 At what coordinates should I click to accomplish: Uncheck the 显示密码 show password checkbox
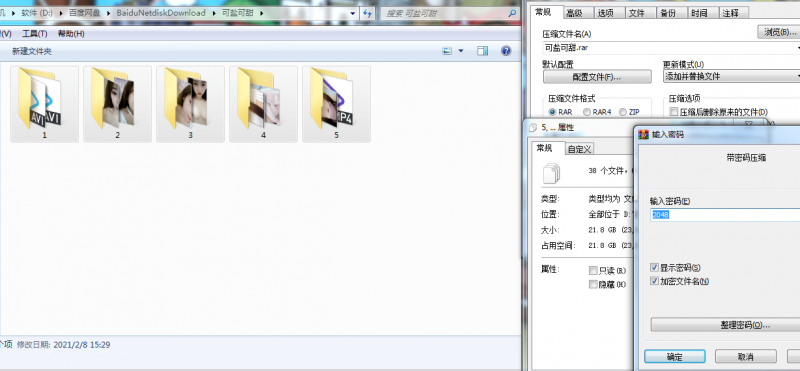pos(655,267)
